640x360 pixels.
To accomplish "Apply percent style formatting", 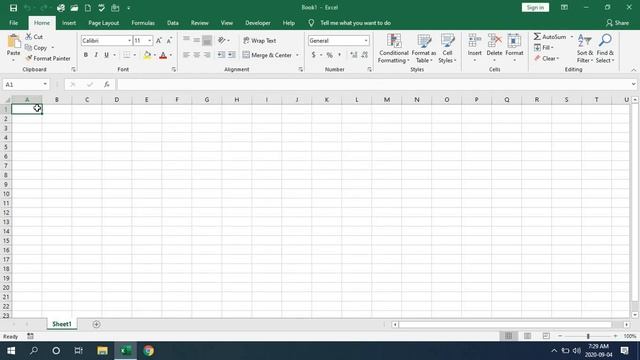I will coord(329,55).
